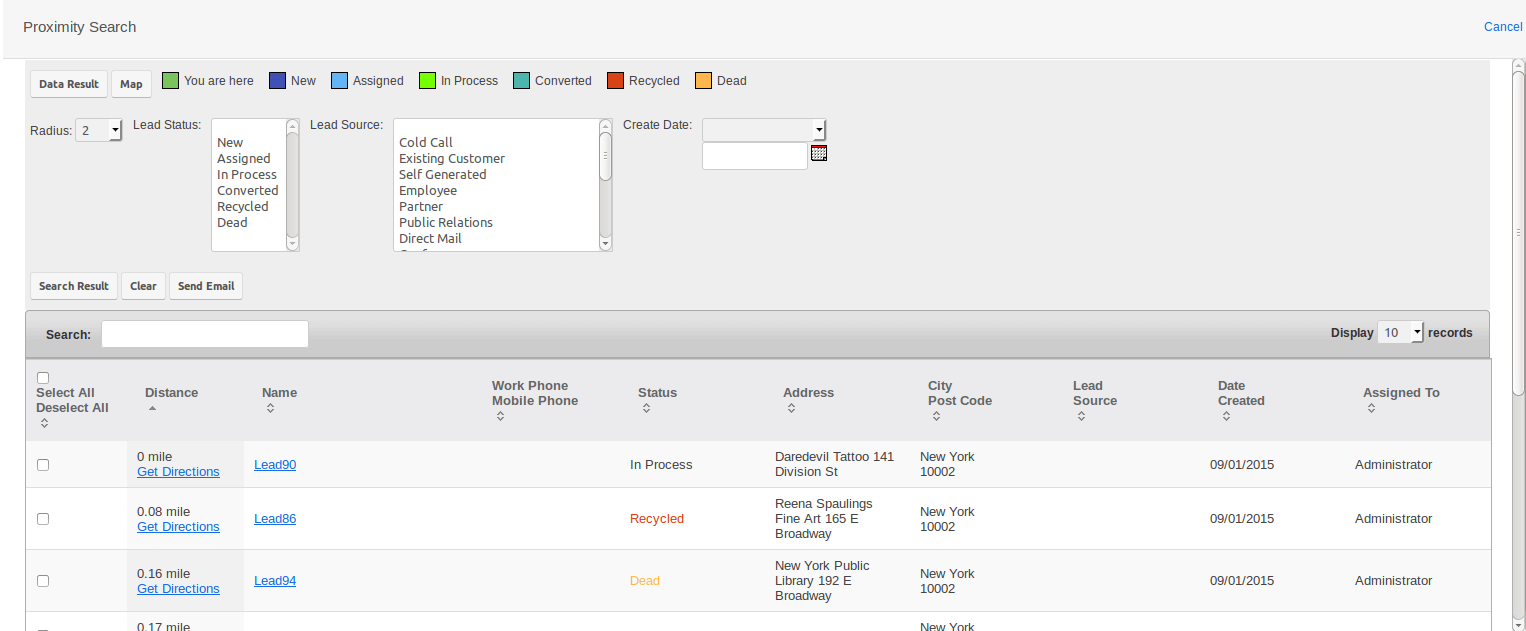Check the checkbox on the Lead90 row
Viewport: 1526px width, 631px height.
[x=42, y=464]
